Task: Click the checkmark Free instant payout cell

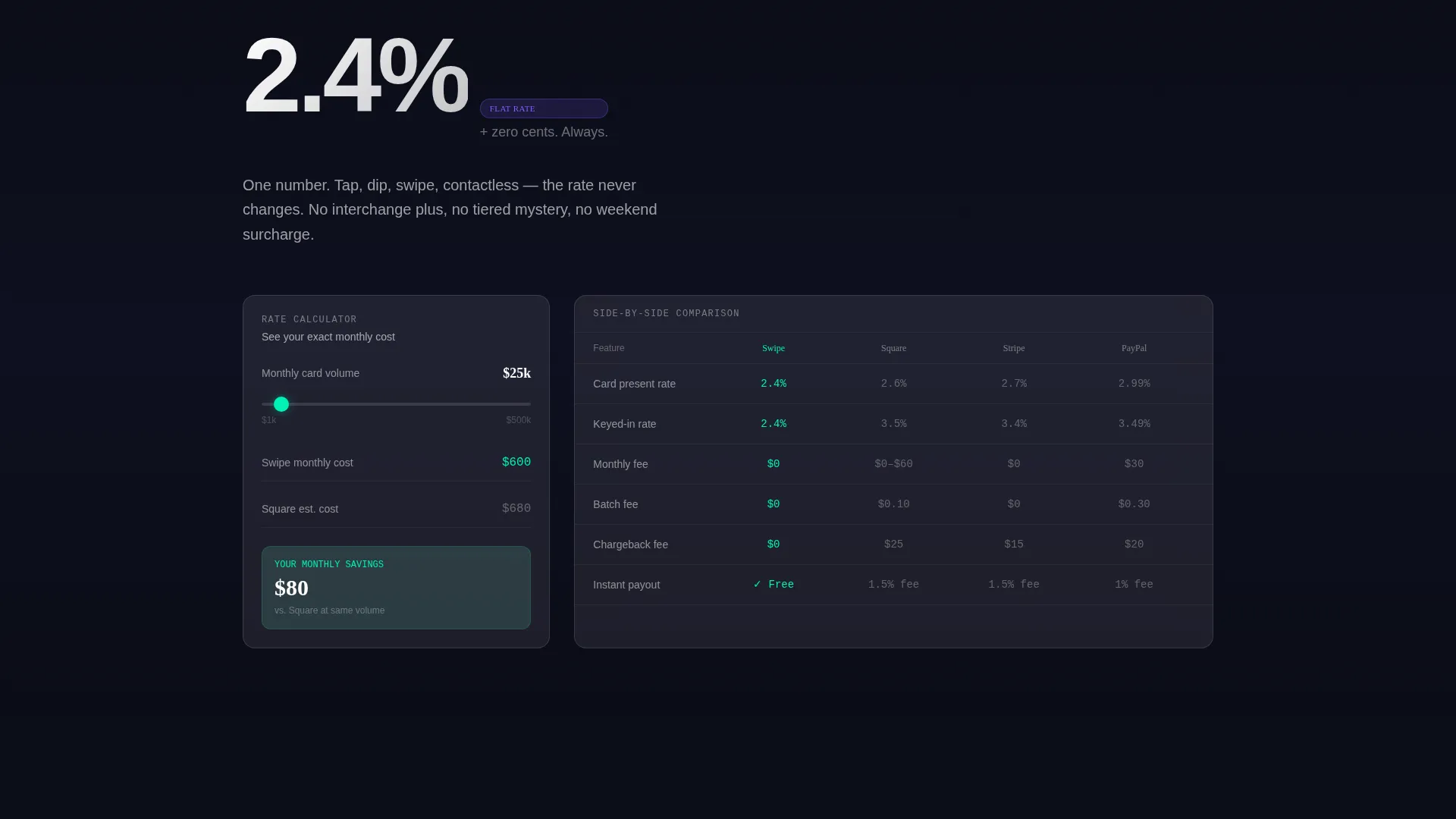Action: (773, 585)
